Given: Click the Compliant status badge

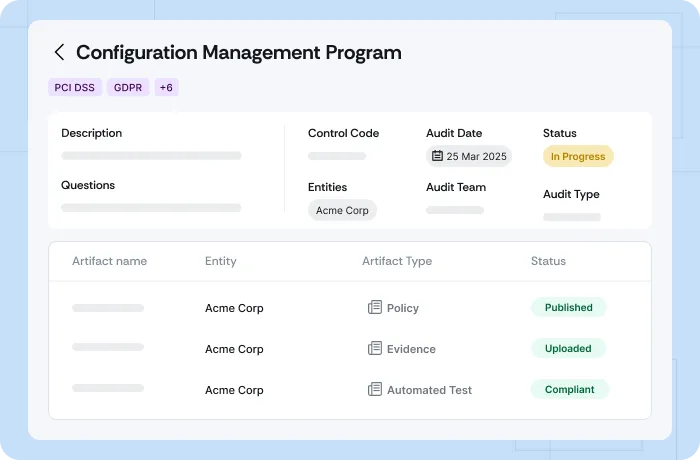Looking at the screenshot, I should click(x=569, y=390).
